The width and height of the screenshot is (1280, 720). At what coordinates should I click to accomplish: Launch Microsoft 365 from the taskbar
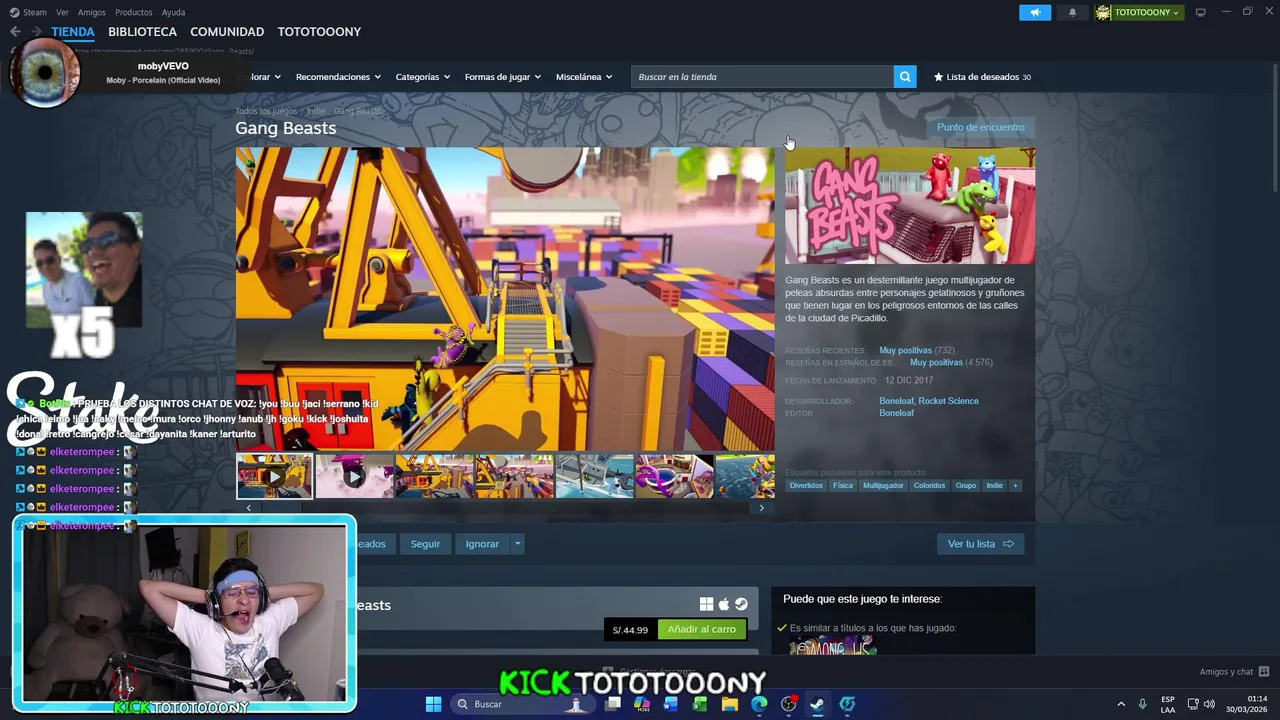[x=642, y=704]
